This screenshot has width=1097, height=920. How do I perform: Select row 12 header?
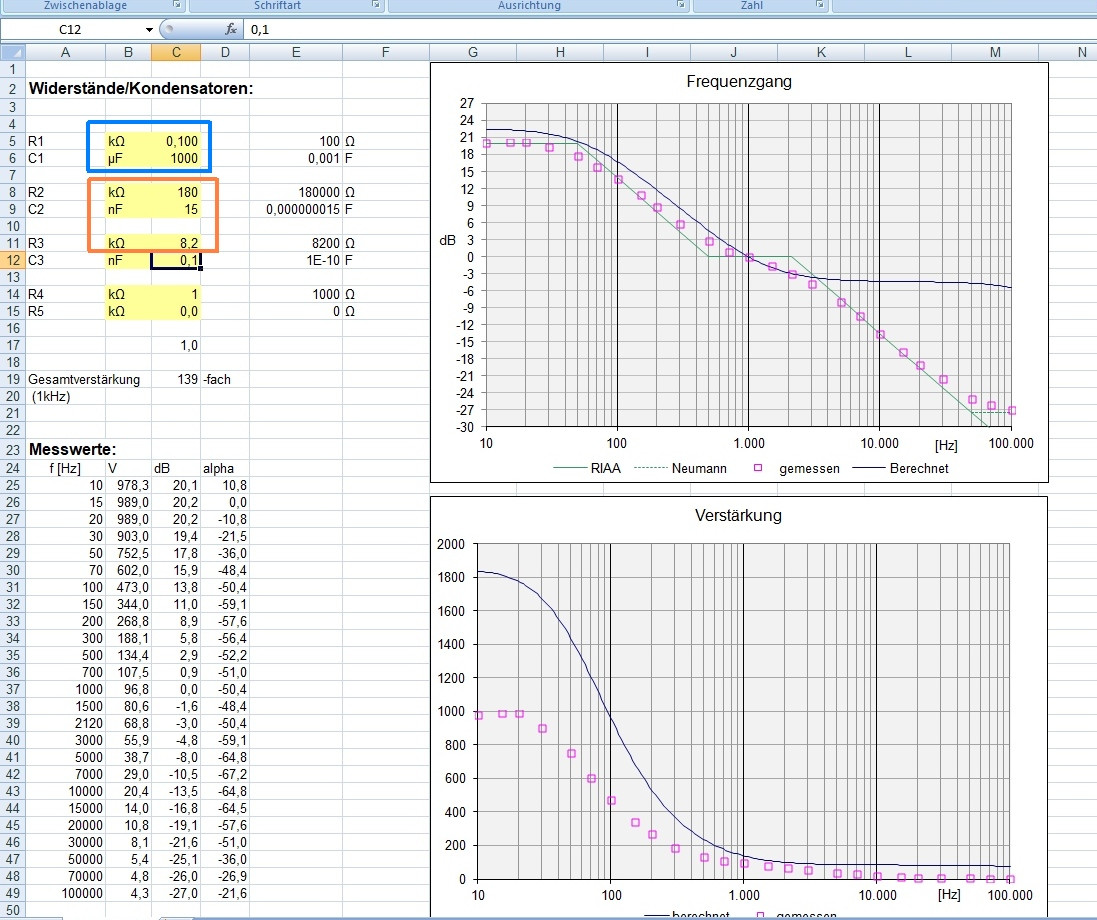coord(13,260)
